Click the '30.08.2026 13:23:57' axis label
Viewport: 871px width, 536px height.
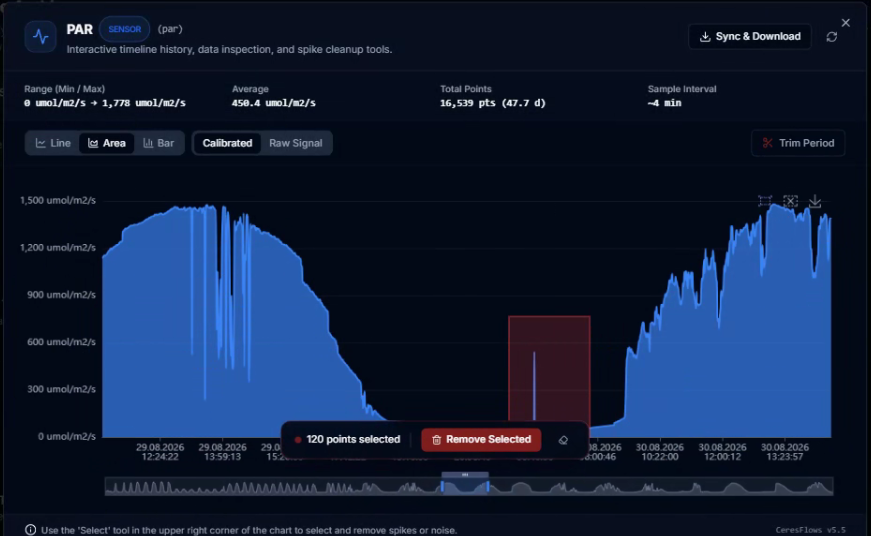pyautogui.click(x=784, y=452)
